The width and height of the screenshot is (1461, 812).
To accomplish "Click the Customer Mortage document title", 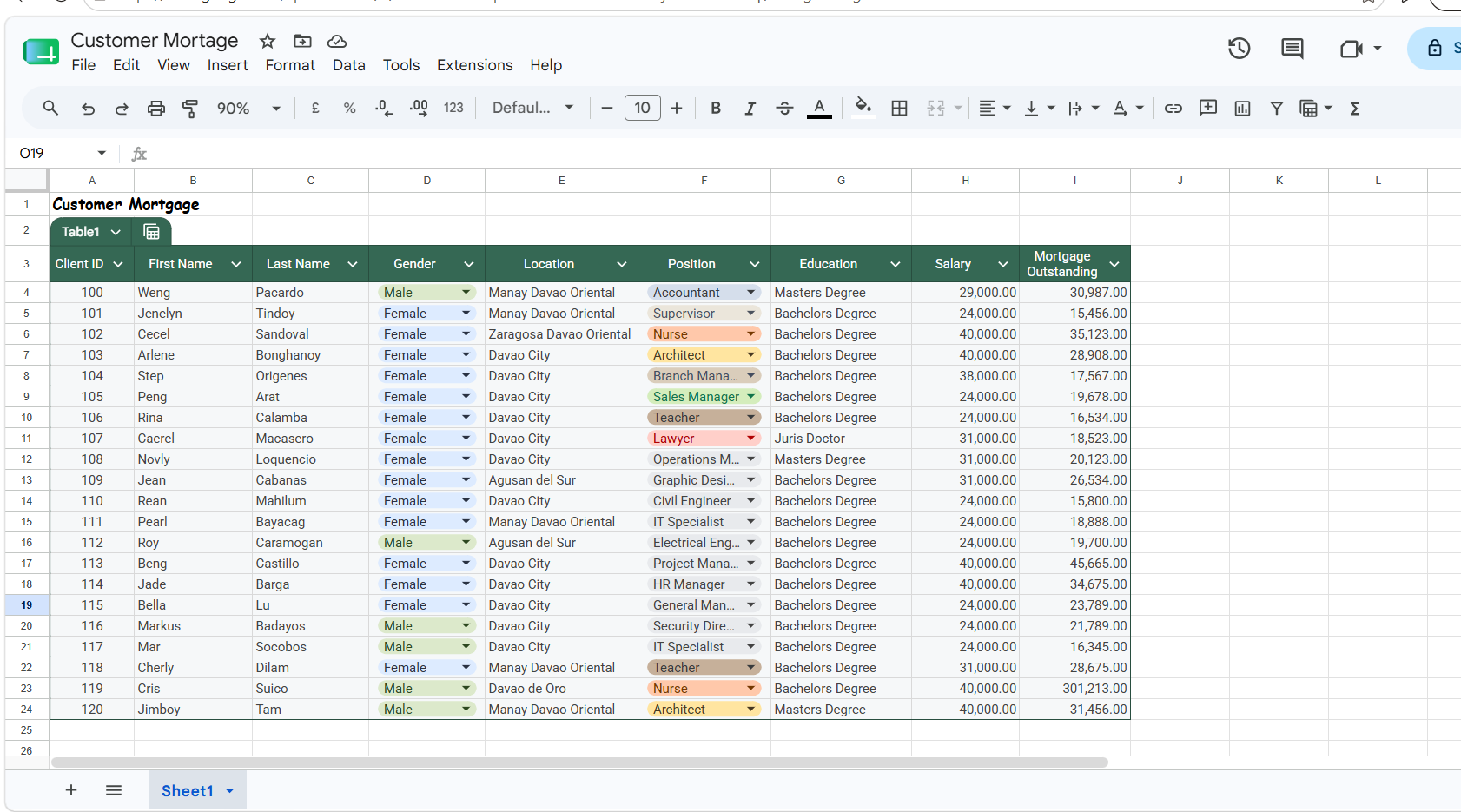I will coord(155,41).
